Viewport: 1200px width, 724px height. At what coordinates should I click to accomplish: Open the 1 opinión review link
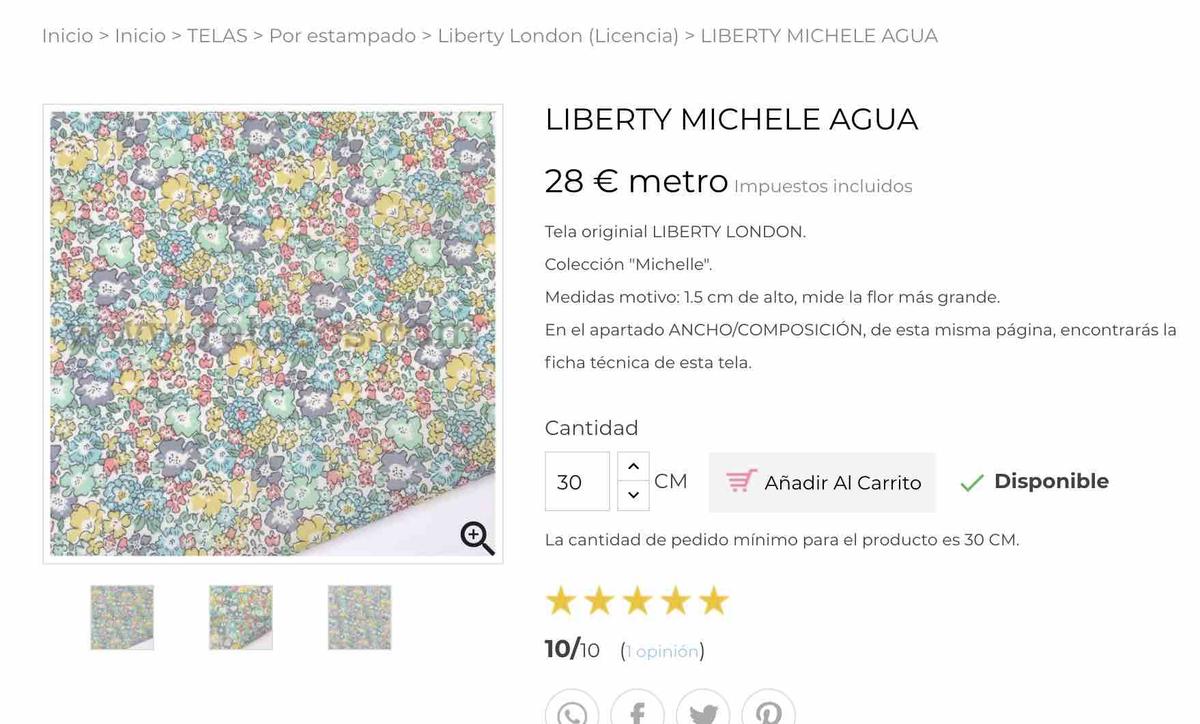tap(662, 651)
